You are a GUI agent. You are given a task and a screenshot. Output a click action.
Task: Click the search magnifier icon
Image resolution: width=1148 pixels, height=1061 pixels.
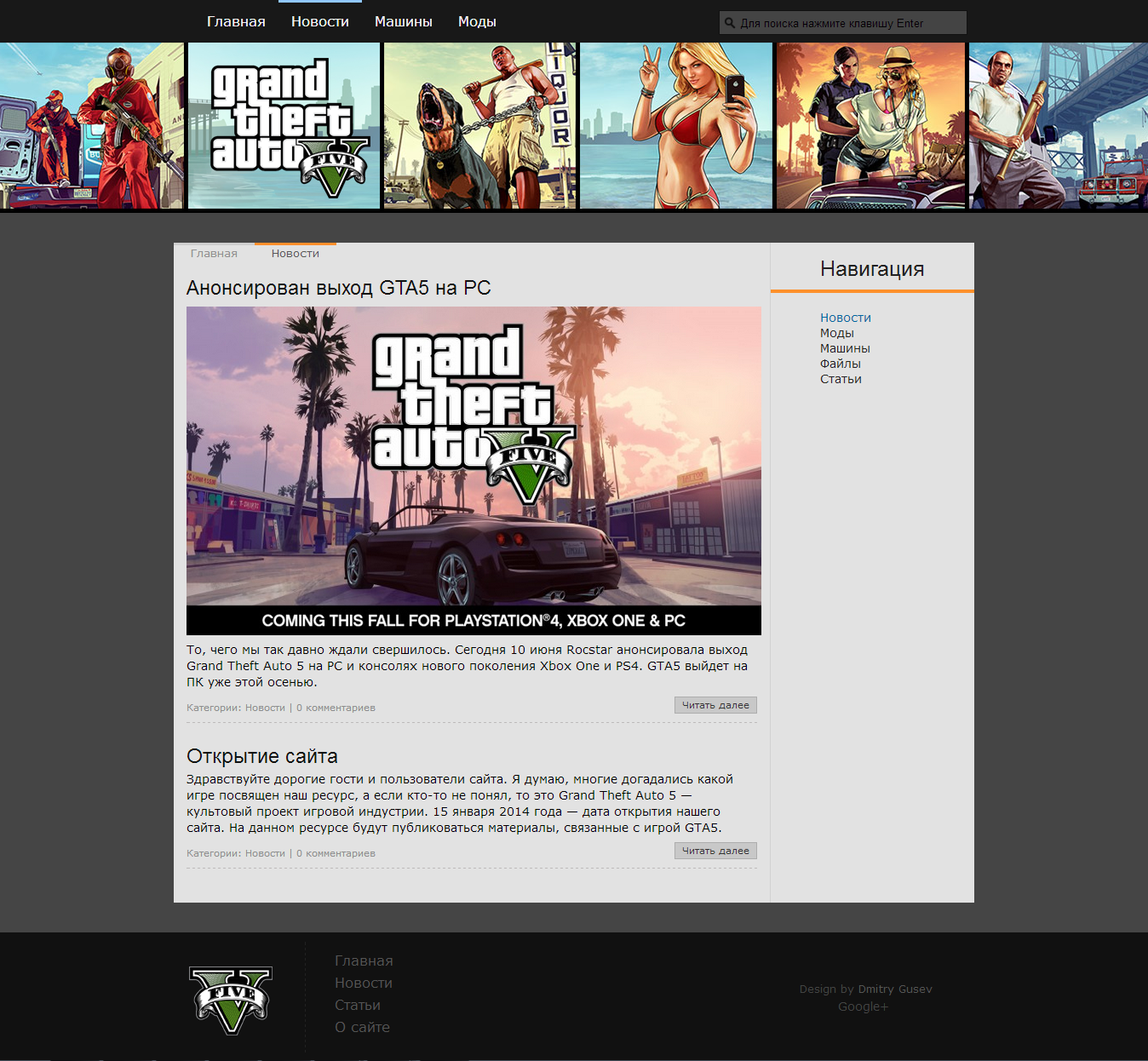point(731,22)
